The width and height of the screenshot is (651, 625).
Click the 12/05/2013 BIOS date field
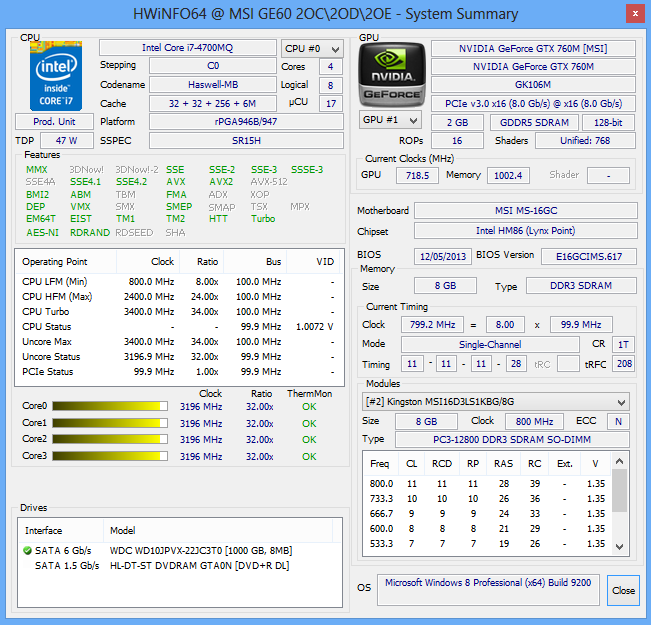click(443, 257)
